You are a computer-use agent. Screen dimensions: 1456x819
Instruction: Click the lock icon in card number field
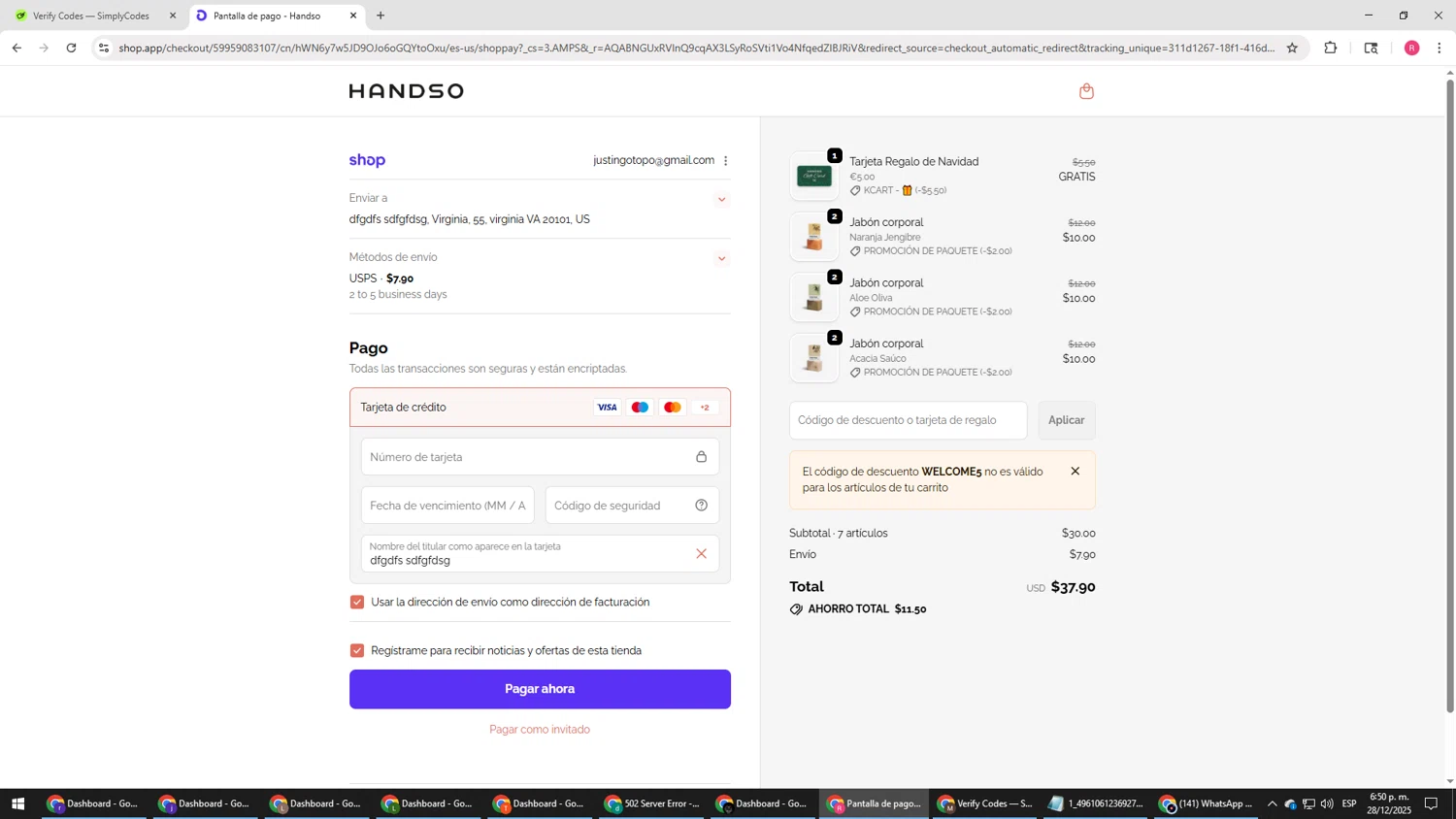[x=701, y=457]
